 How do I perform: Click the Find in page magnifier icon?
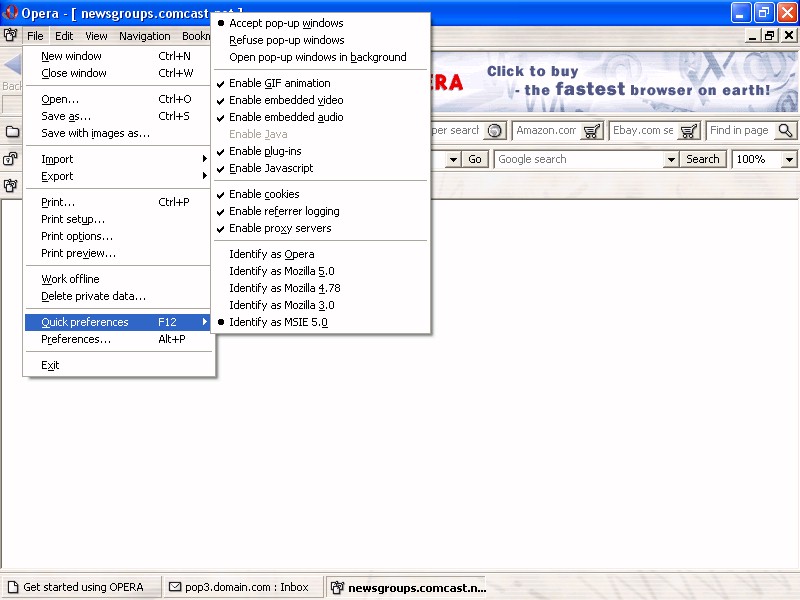tap(785, 131)
